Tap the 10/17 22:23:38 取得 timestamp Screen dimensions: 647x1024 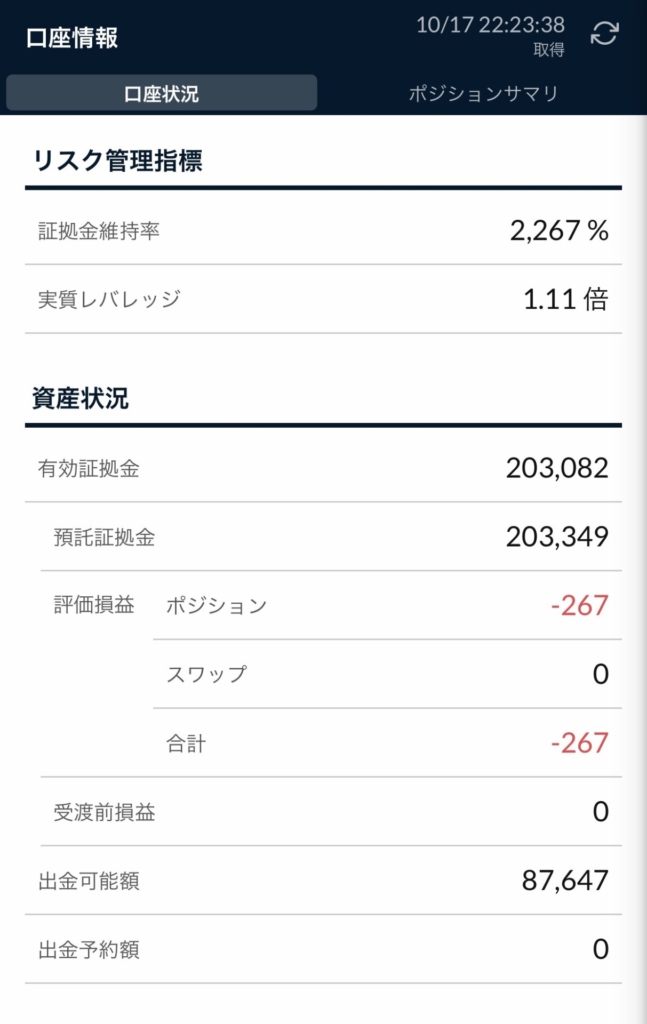tap(490, 35)
